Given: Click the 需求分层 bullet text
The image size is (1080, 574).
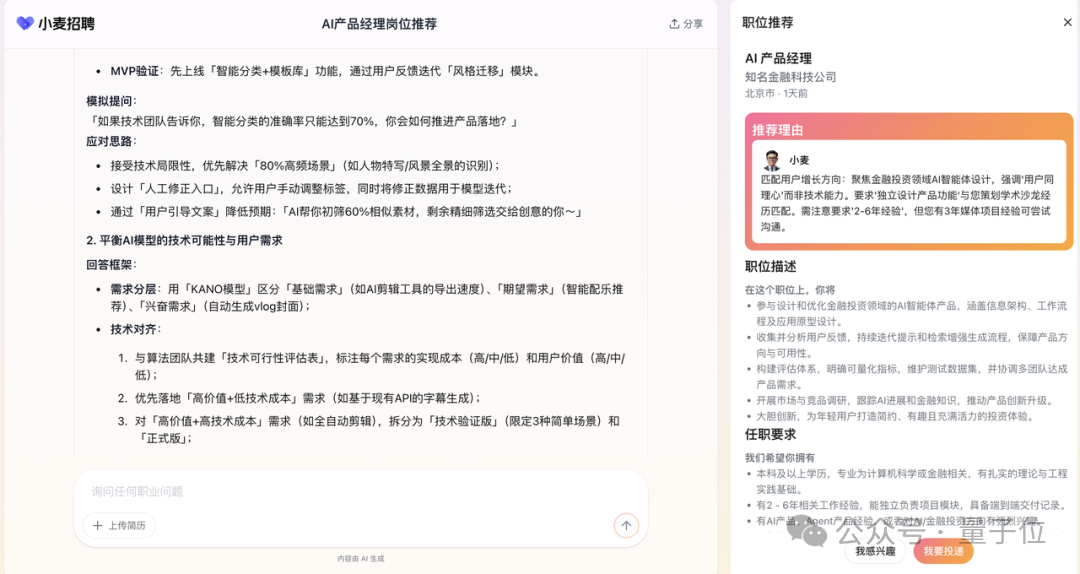Looking at the screenshot, I should 366,297.
